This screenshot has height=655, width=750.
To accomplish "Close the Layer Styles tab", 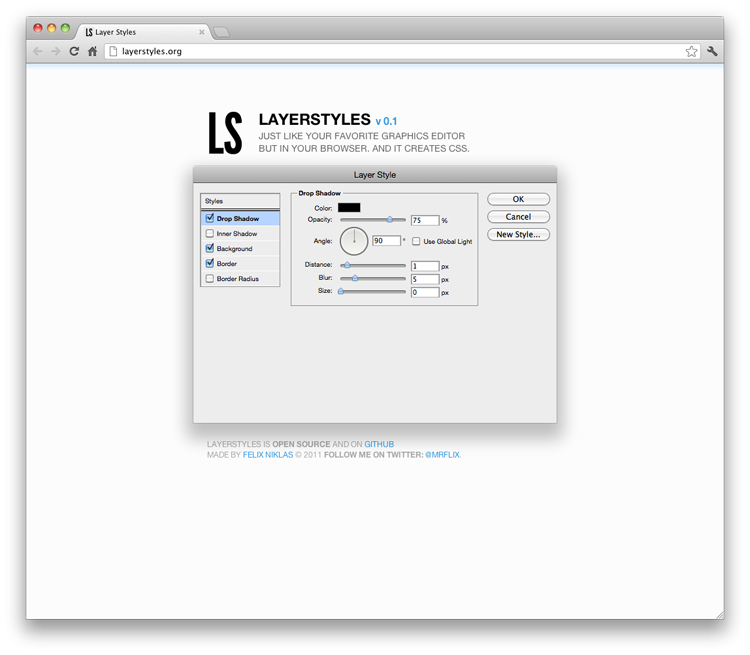I will click(x=202, y=32).
